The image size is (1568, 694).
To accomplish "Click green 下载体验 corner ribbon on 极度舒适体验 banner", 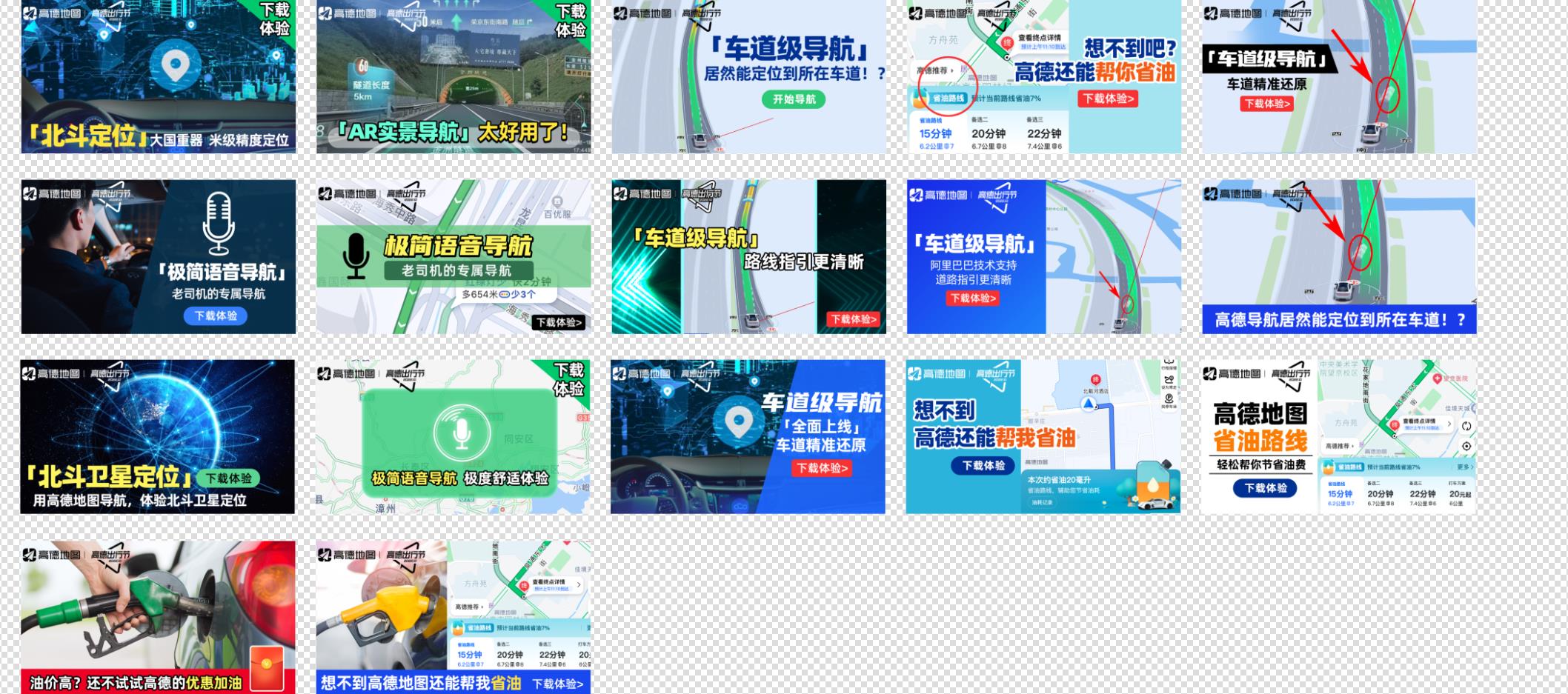I will 569,379.
